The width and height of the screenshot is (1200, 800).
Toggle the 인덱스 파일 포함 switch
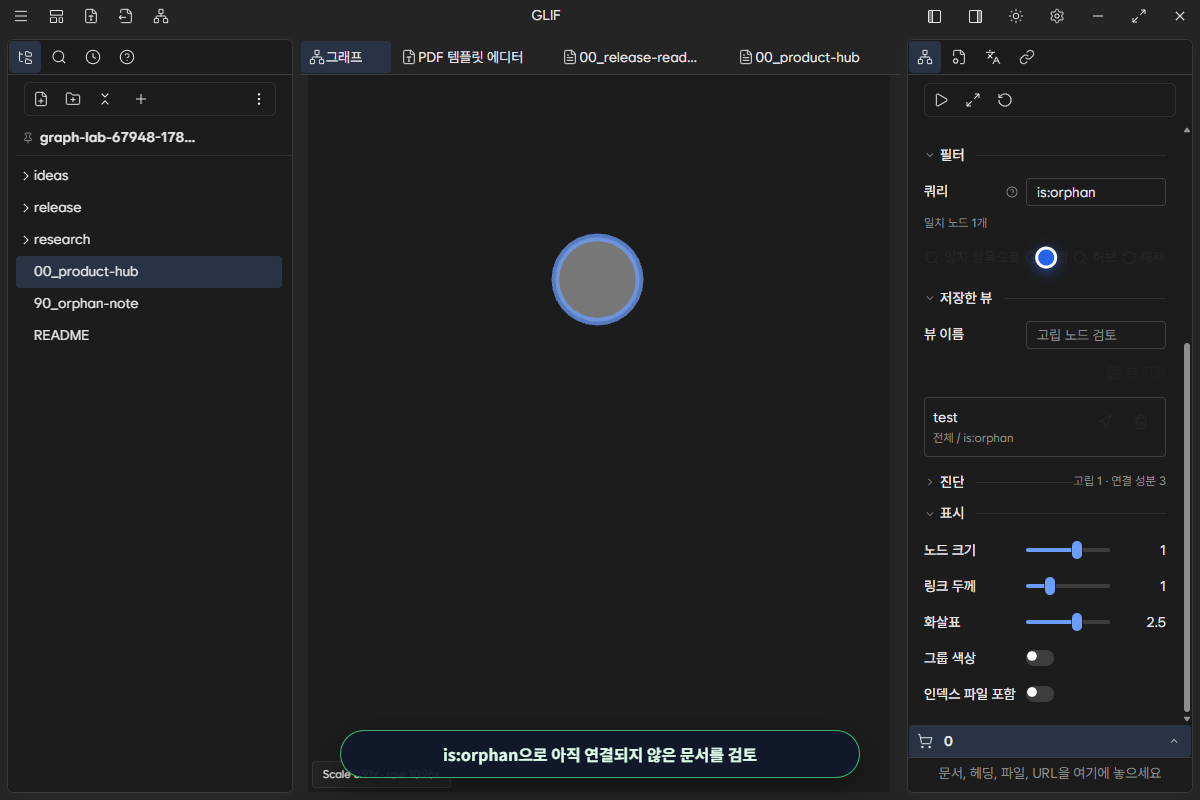1040,694
